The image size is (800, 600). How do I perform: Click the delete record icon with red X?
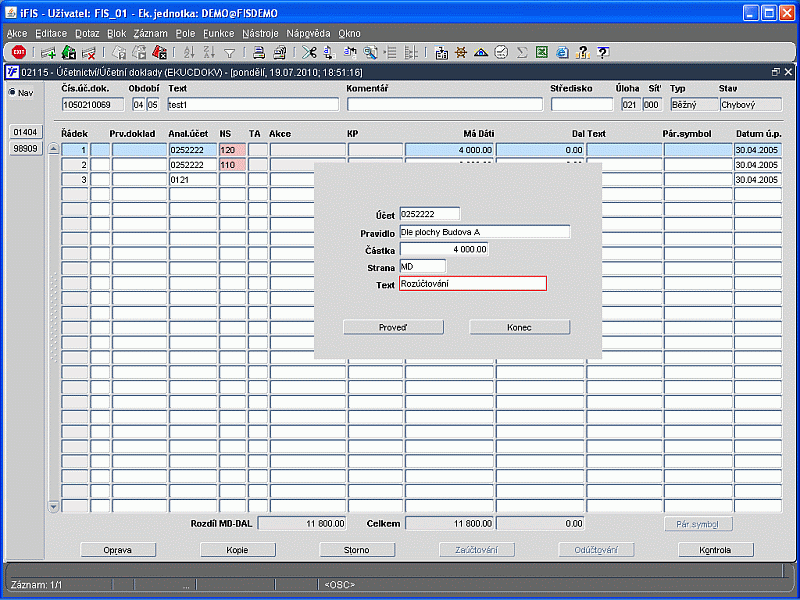pyautogui.click(x=89, y=52)
